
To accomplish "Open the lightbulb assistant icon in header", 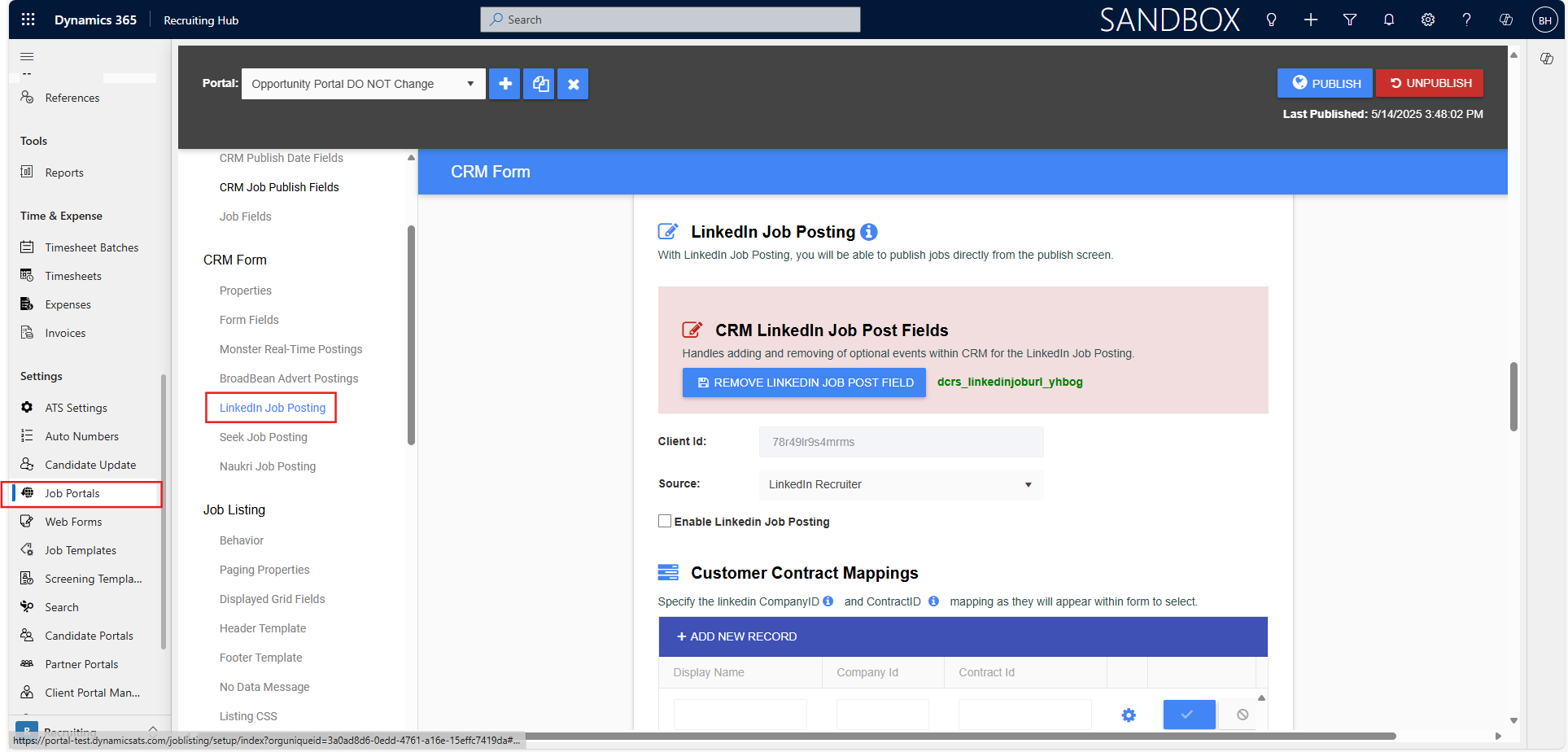I will 1271,20.
